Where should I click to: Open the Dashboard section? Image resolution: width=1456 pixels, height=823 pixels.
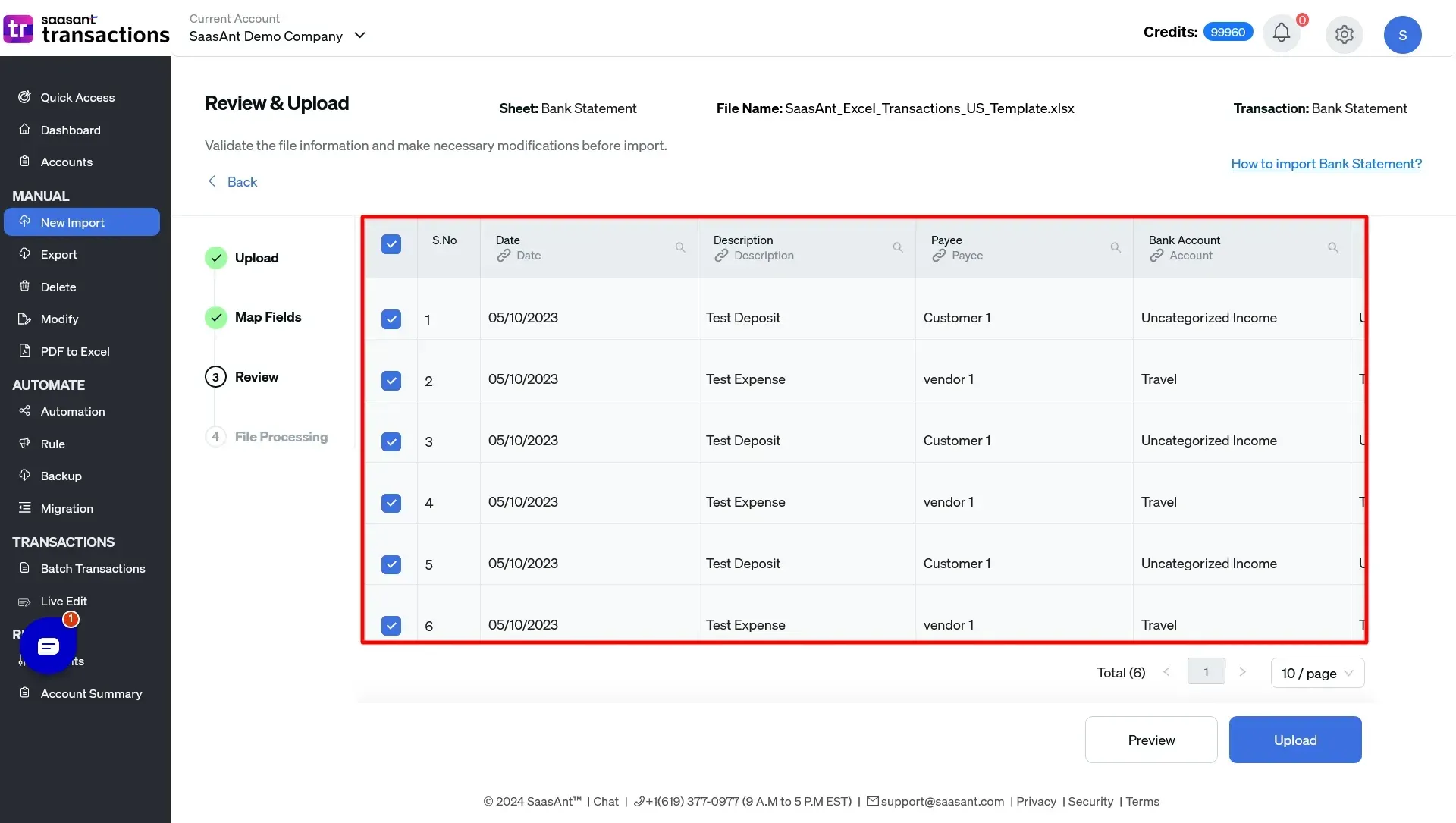coord(70,129)
